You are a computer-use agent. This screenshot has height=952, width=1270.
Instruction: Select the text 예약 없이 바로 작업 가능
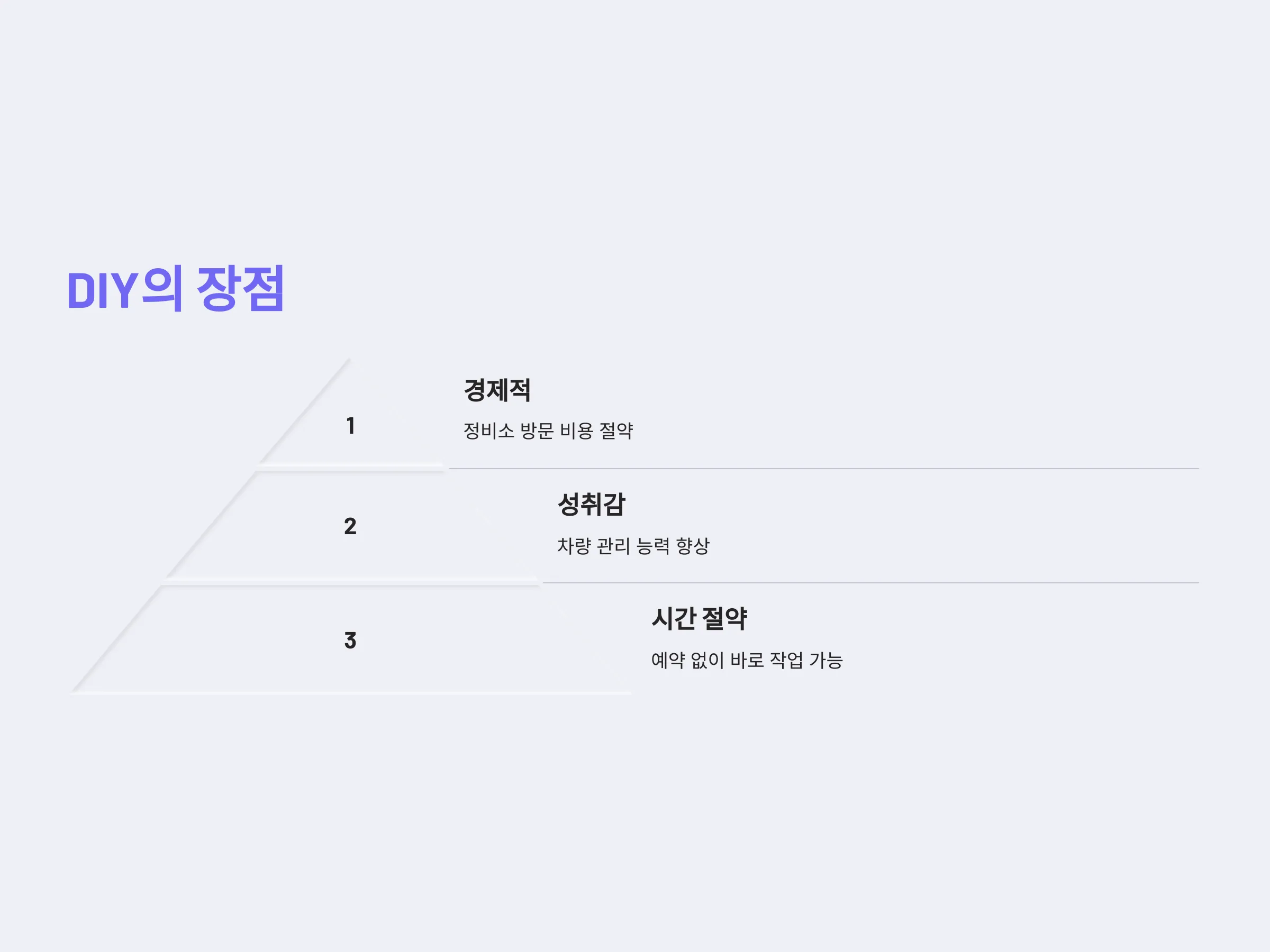[x=747, y=660]
